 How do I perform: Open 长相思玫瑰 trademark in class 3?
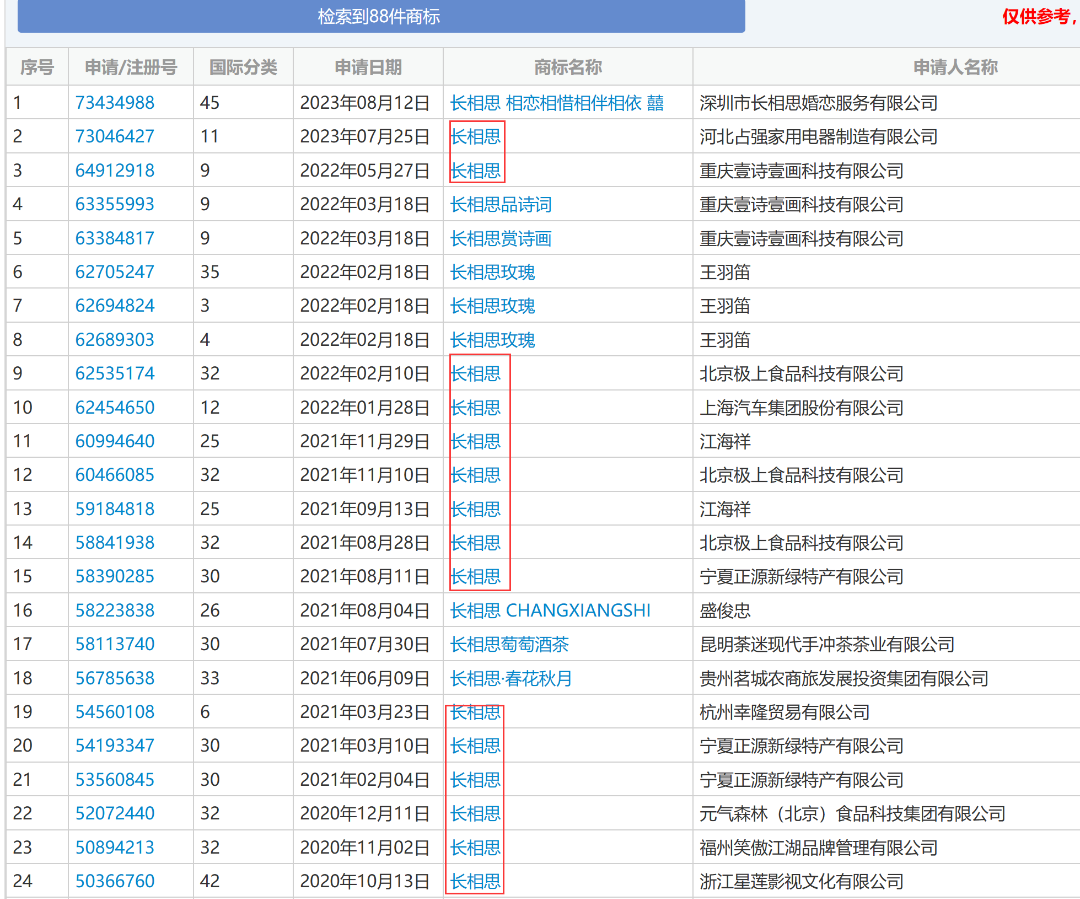click(x=492, y=306)
